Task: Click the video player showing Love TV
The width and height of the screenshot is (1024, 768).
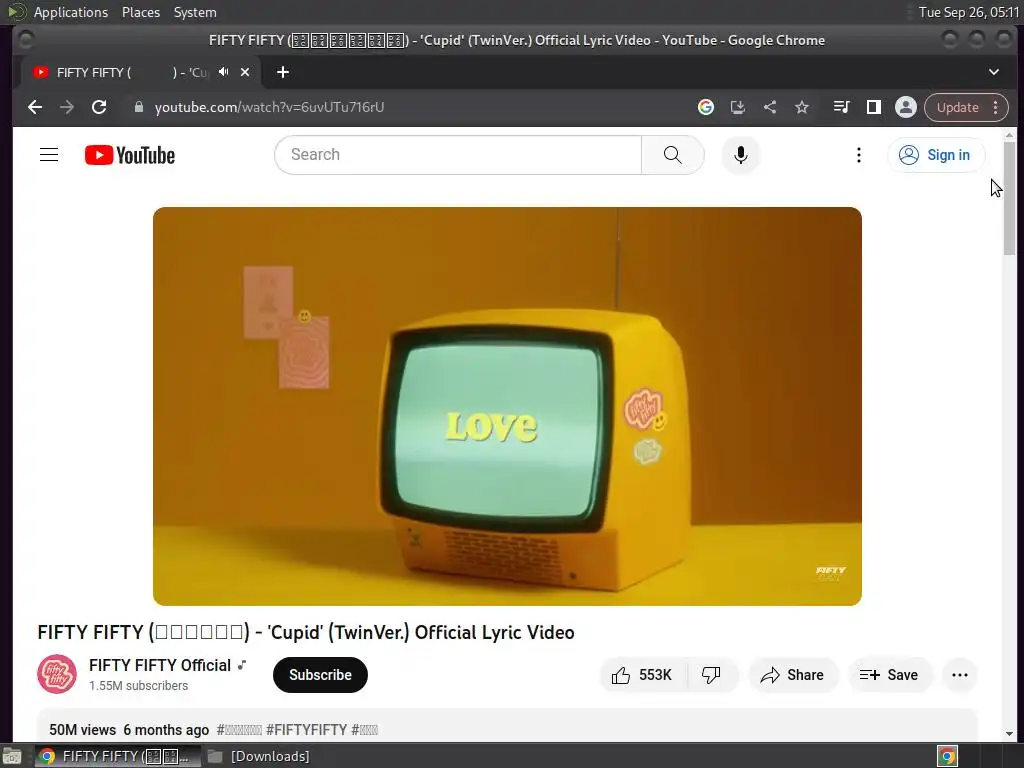Action: pyautogui.click(x=507, y=406)
